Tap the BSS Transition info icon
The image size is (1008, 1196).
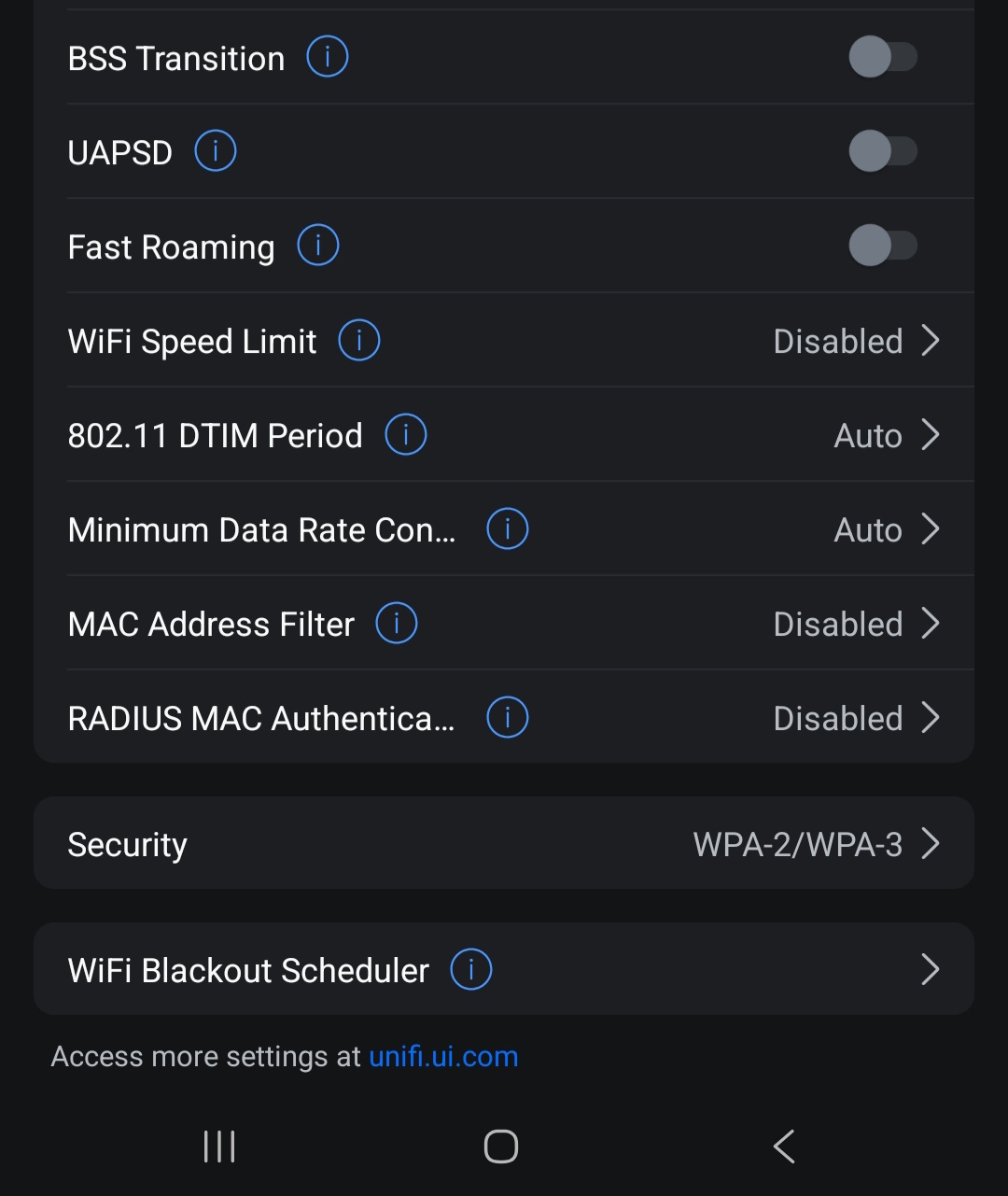coord(328,58)
